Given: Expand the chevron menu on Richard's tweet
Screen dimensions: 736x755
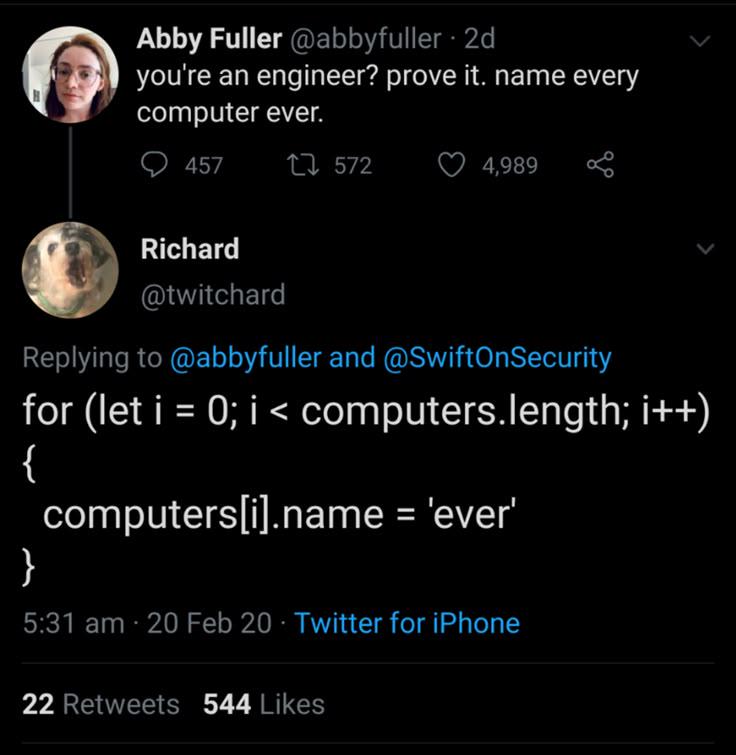Looking at the screenshot, I should [x=706, y=249].
